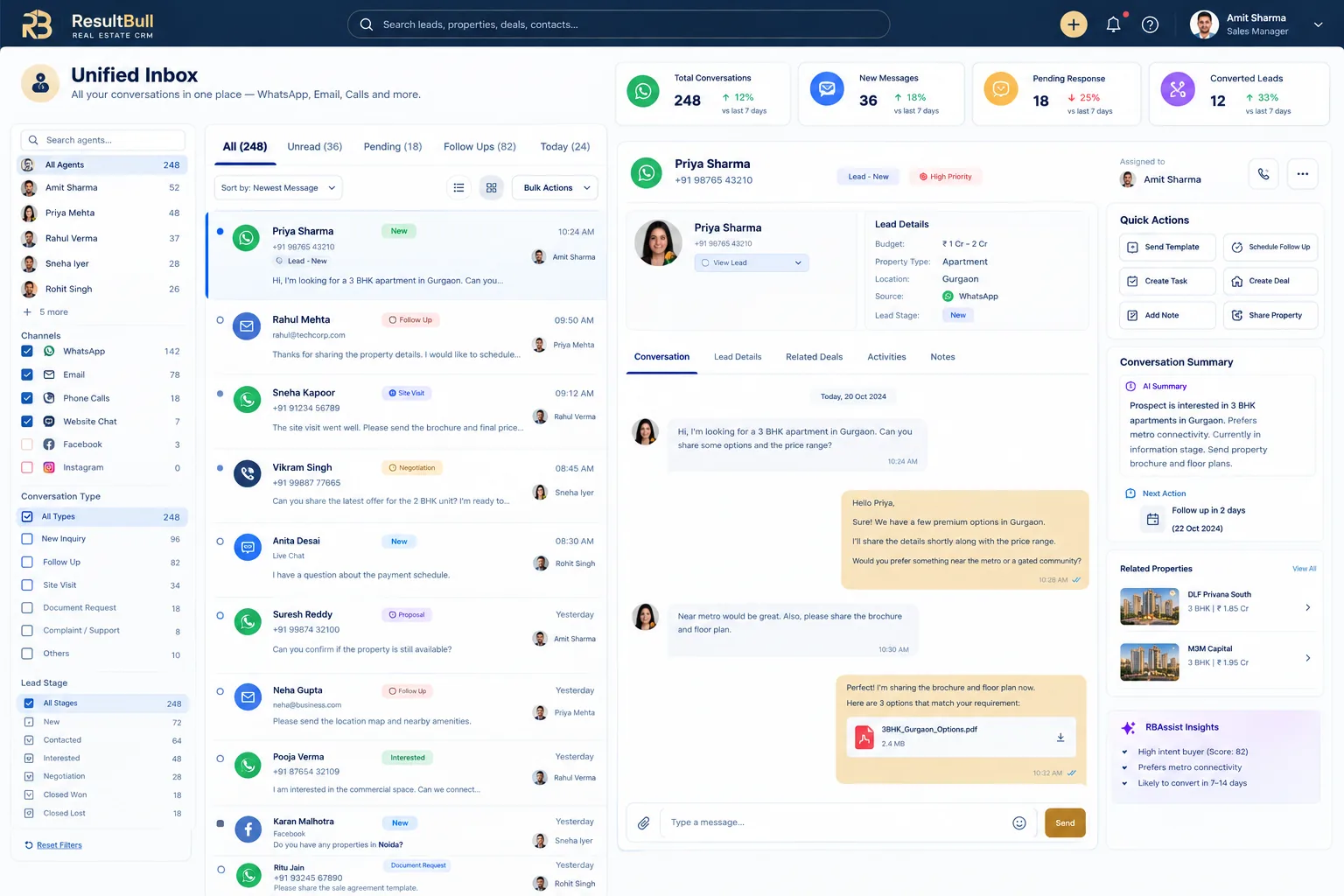Click the Pending Response orange icon

(1001, 89)
